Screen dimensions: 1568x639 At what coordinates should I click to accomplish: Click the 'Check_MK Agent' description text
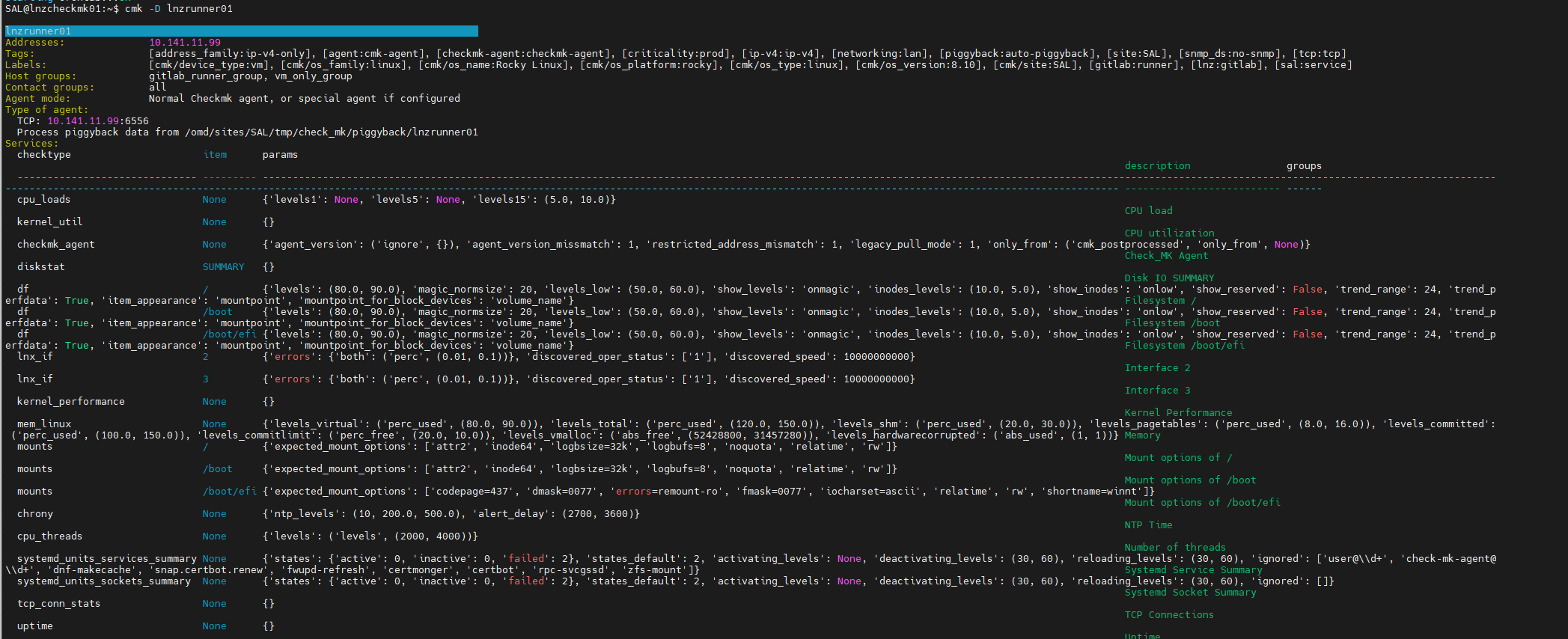(1165, 256)
